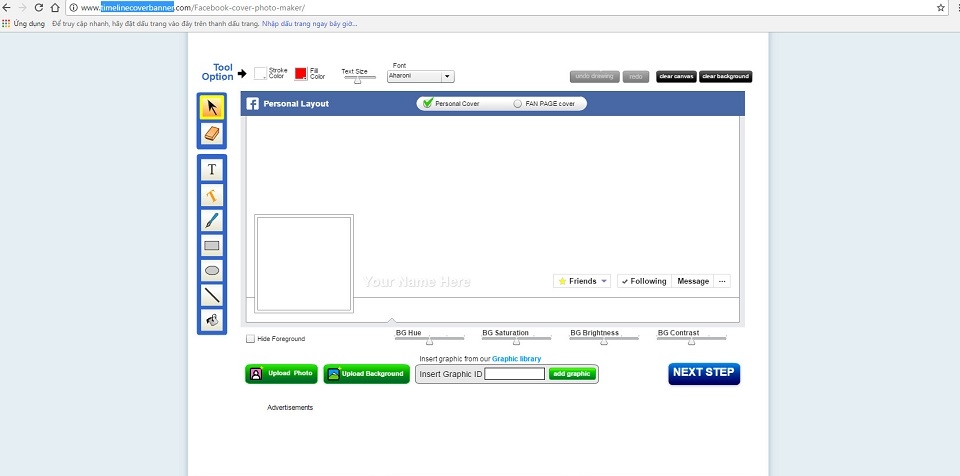Click the Upload Background button
Screen dimensions: 960x476
coord(367,374)
